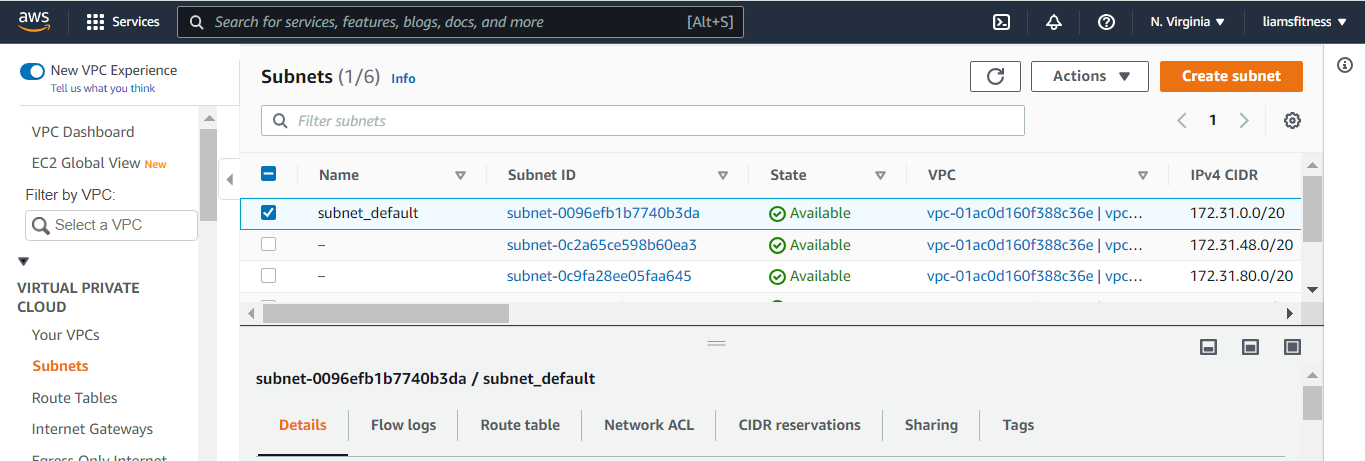Open the notifications bell
Screen dimensions: 1365x461
point(1054,22)
